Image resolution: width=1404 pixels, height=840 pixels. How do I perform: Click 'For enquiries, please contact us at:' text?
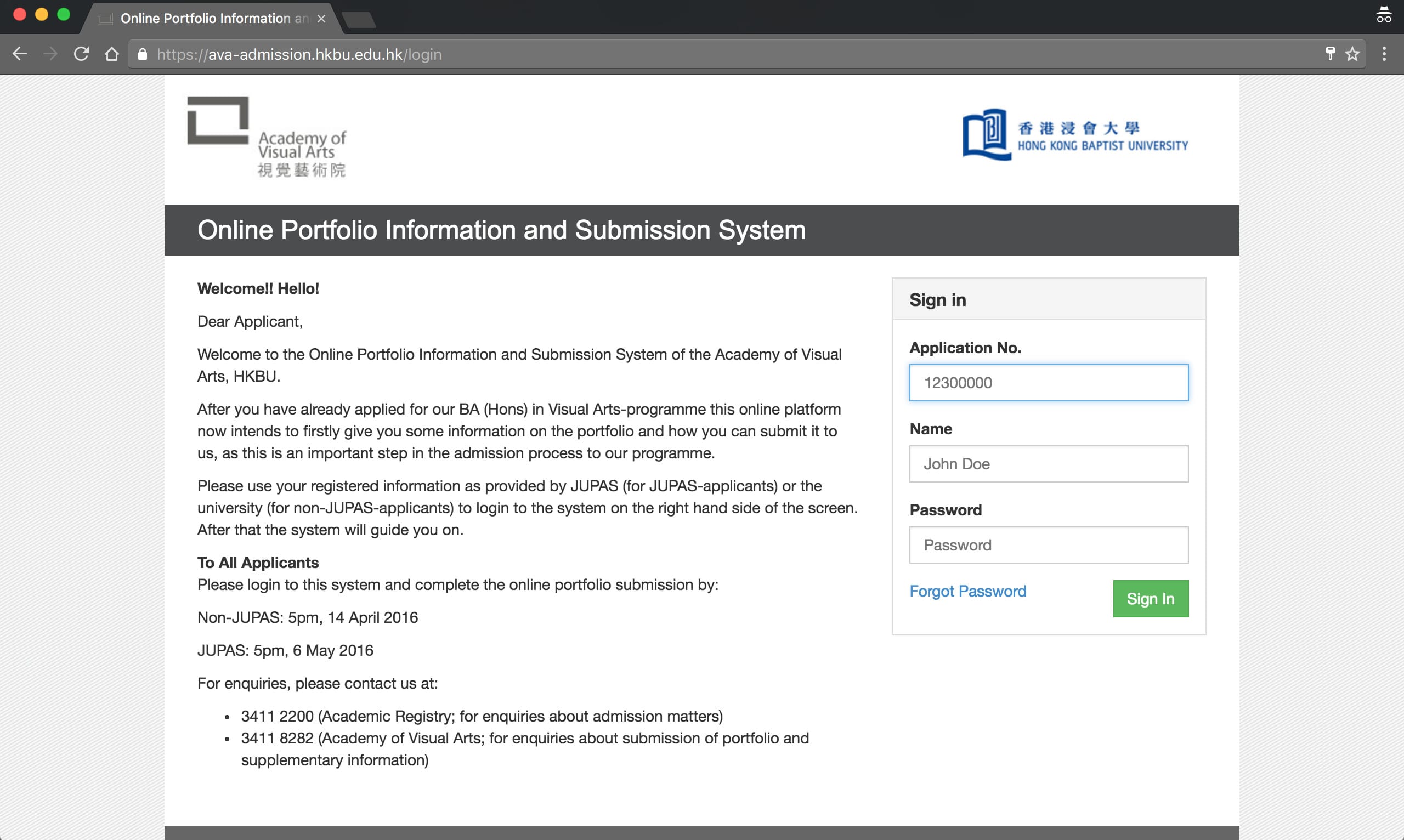tap(318, 683)
